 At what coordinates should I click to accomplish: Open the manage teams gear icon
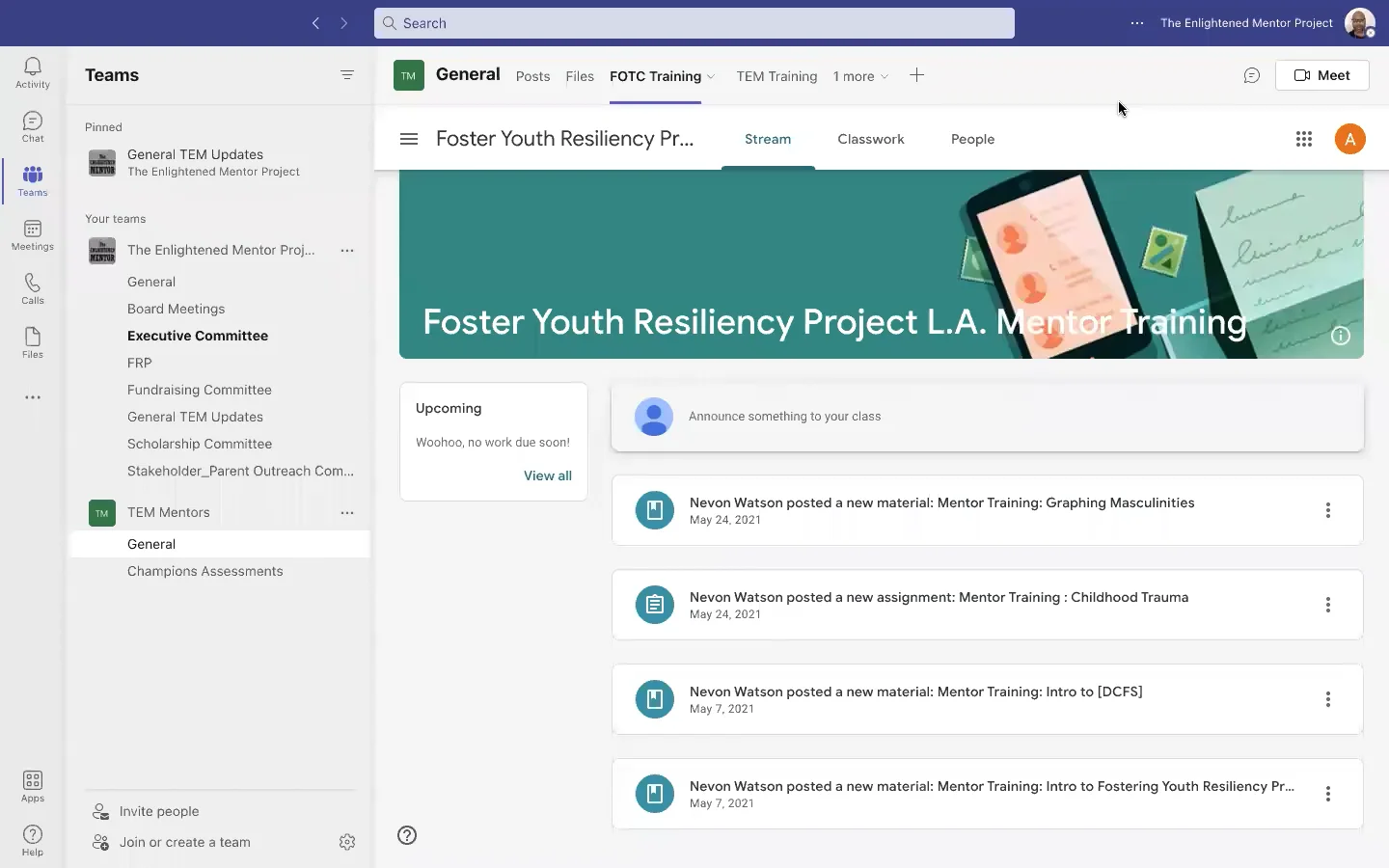tap(347, 842)
